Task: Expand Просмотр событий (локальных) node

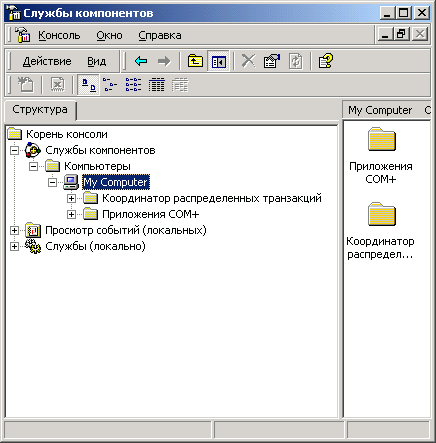Action: pos(14,230)
